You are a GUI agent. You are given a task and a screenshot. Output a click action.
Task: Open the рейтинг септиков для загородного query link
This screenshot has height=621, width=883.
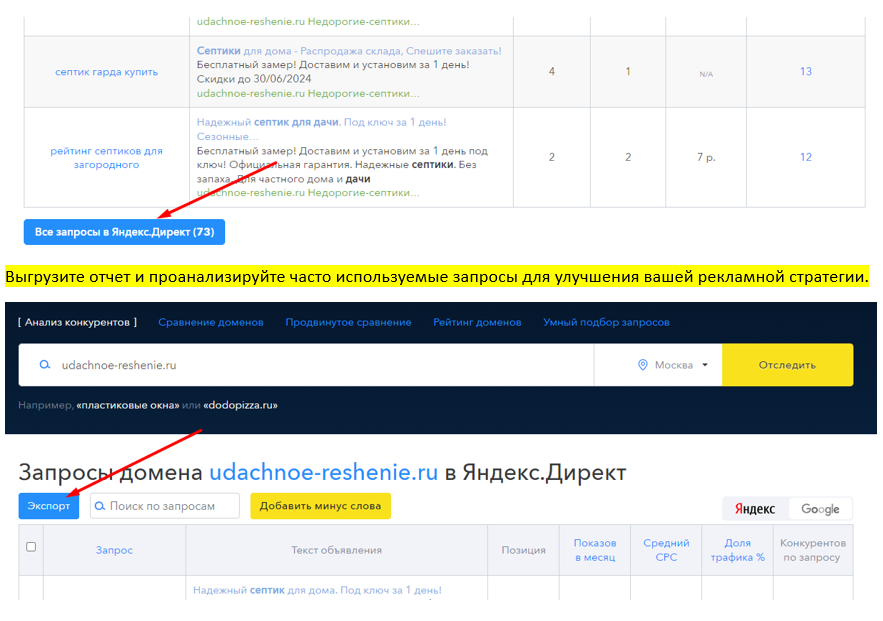pos(106,158)
